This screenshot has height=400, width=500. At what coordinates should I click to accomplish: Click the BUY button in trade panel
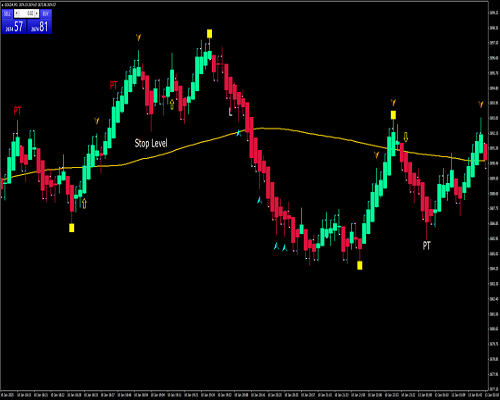coord(46,14)
